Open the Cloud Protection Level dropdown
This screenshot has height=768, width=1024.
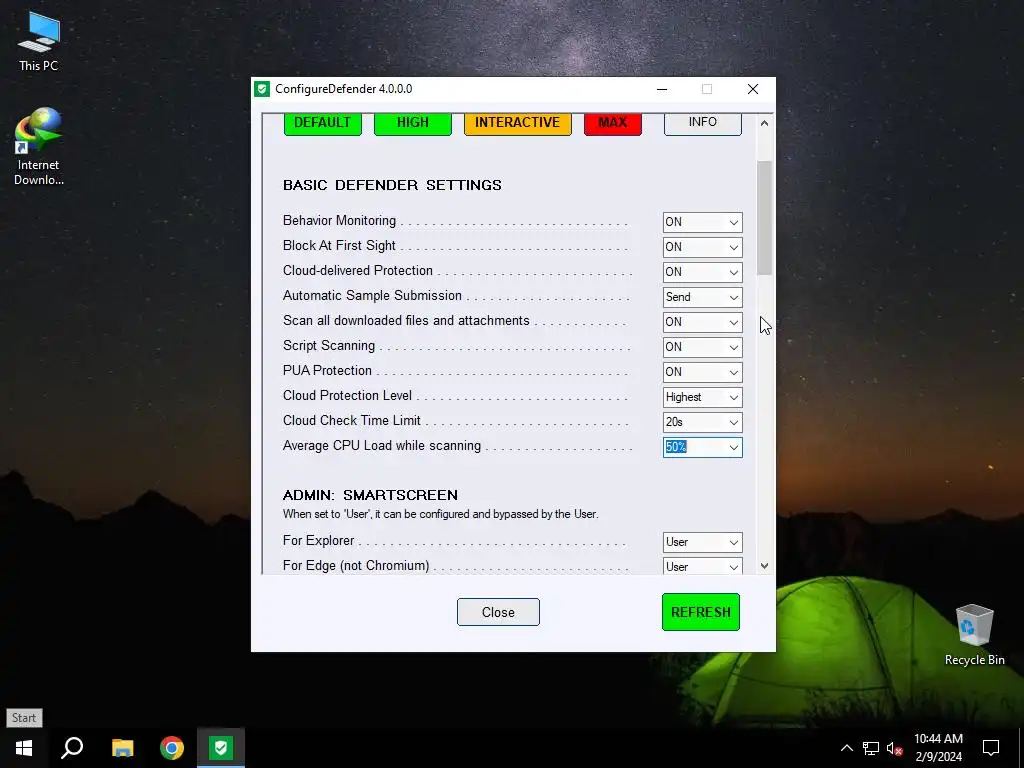(703, 397)
